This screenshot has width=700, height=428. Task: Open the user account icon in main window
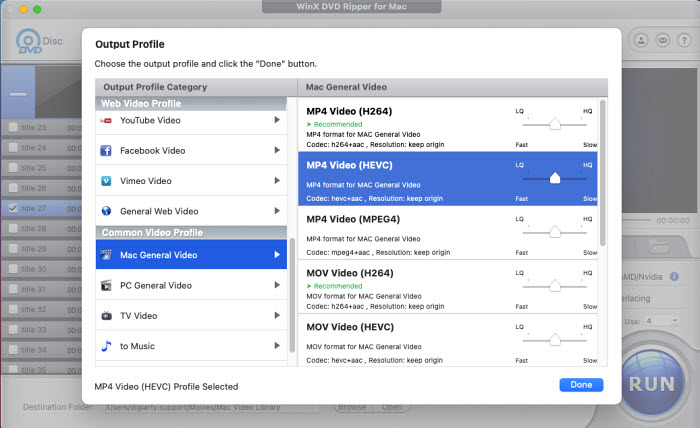(x=641, y=41)
